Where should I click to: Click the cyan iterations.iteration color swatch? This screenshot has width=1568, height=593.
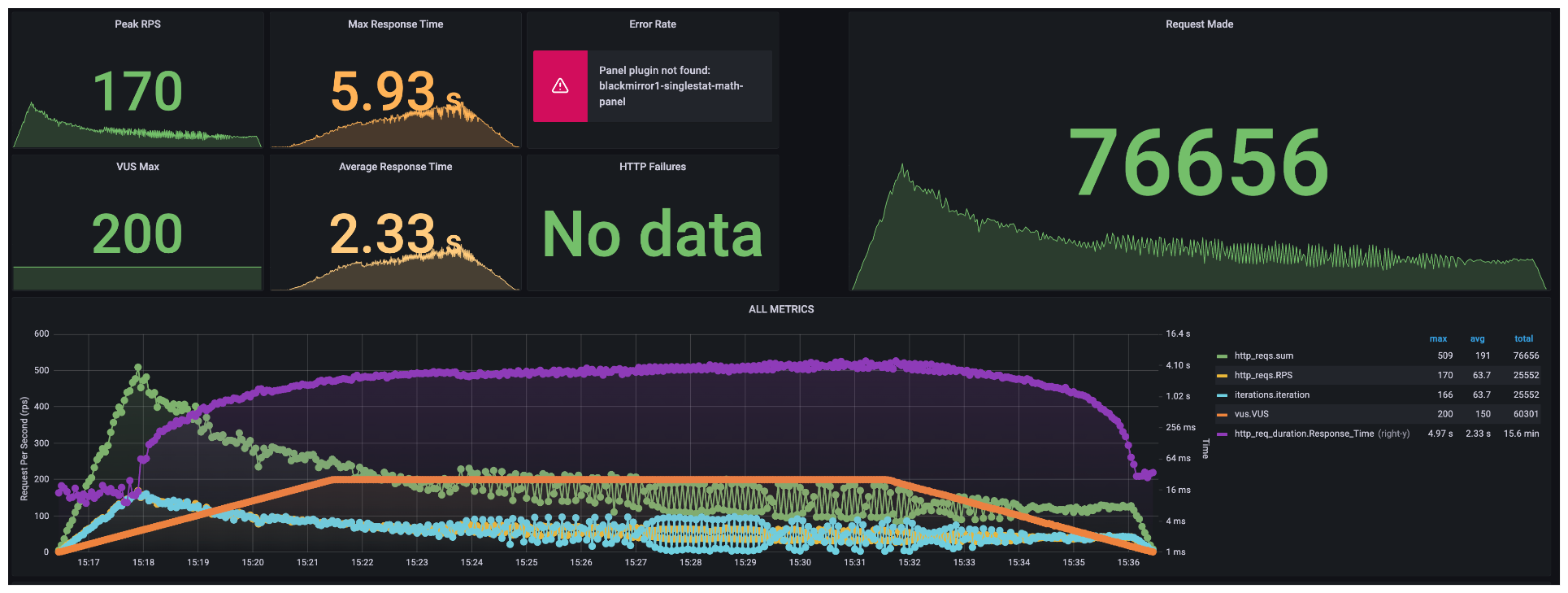click(x=1222, y=395)
